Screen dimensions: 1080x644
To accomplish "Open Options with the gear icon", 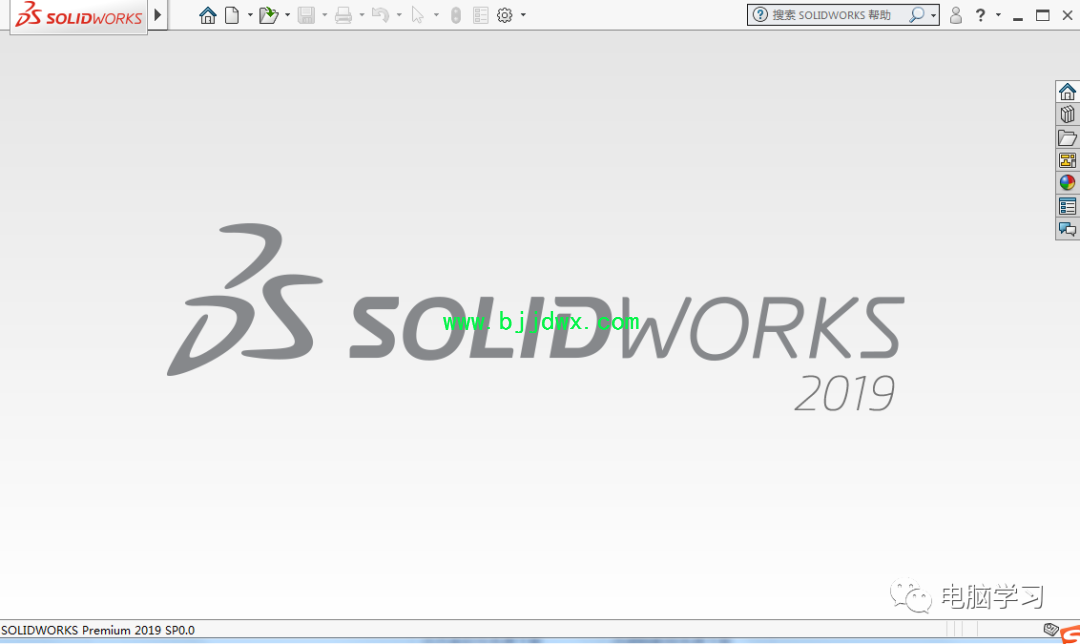I will pyautogui.click(x=505, y=15).
